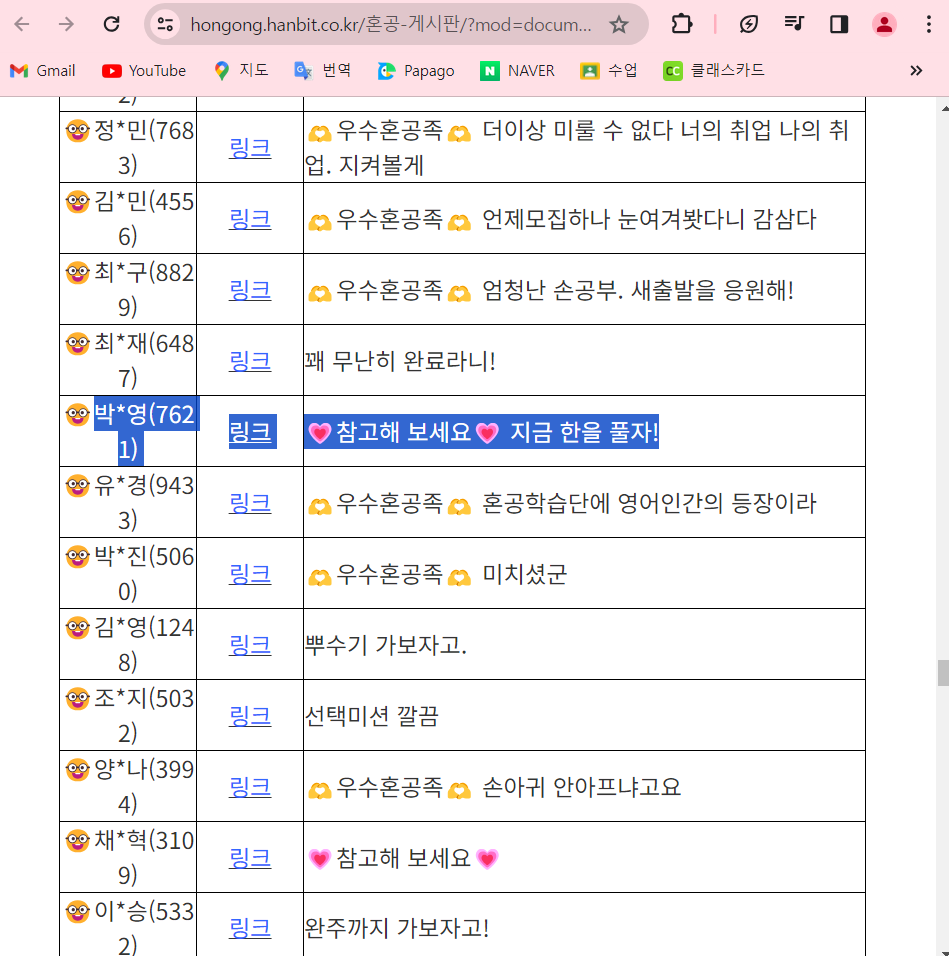Click comment '엄청난 손공부. 새출발을 응원해!'
949x956 pixels.
(x=638, y=290)
